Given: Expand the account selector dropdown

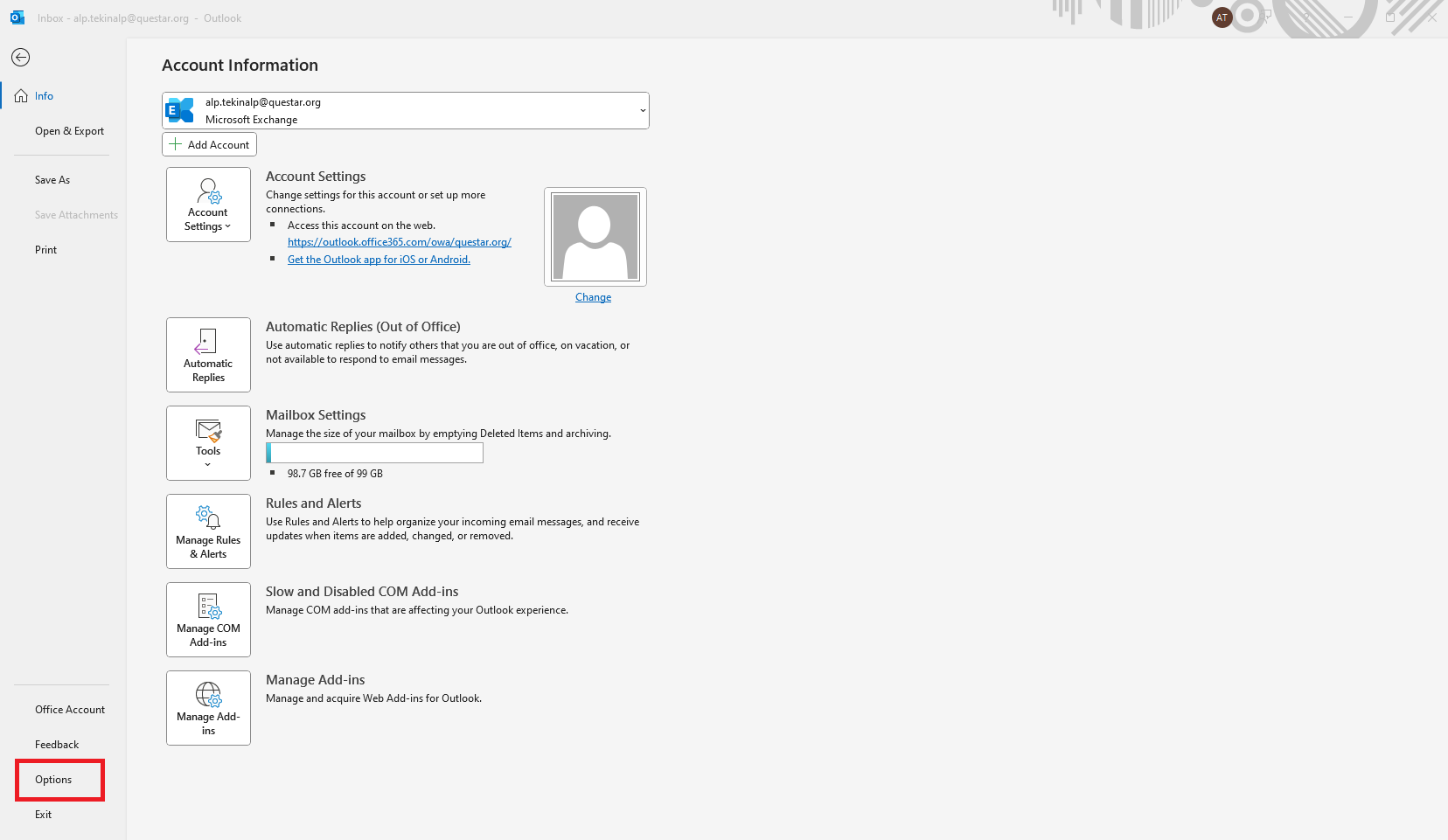Looking at the screenshot, I should (x=643, y=111).
